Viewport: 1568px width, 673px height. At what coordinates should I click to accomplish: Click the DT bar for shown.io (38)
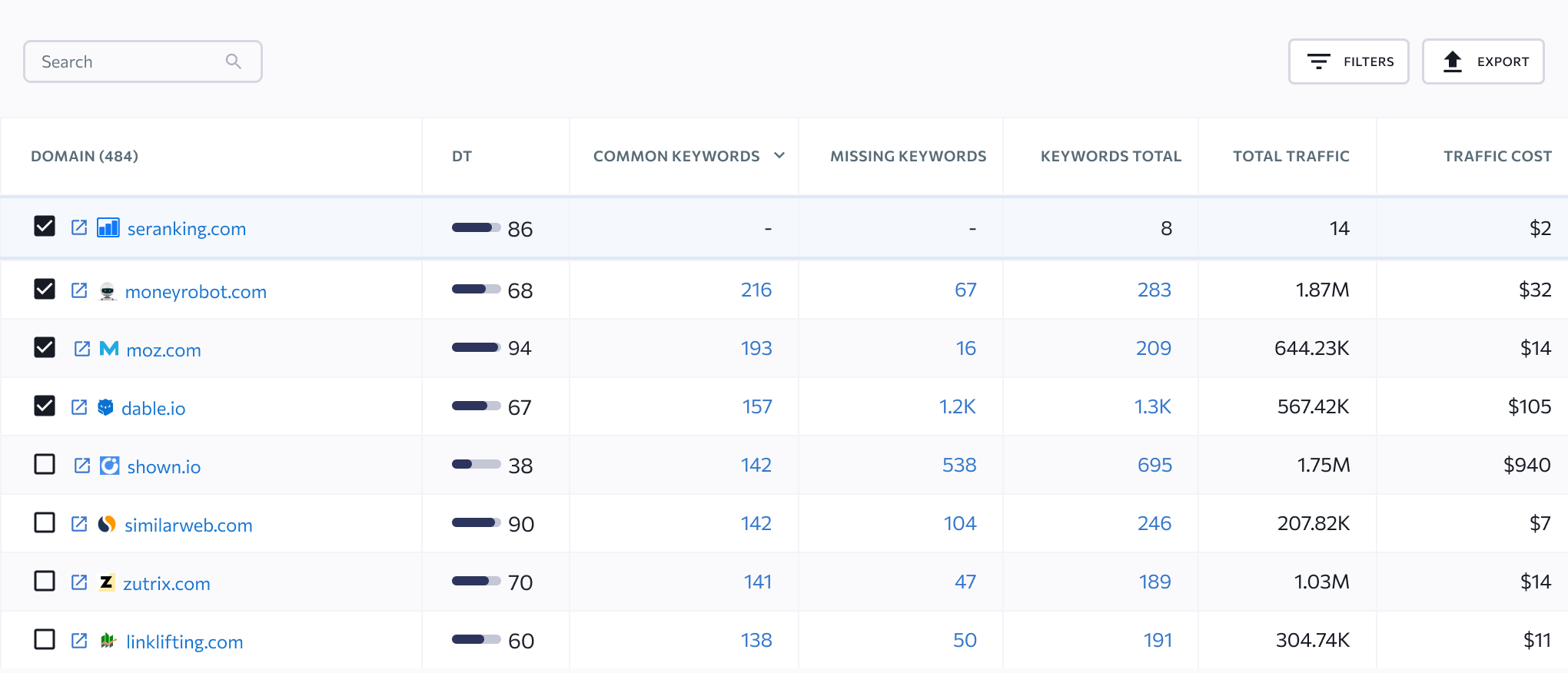(477, 464)
